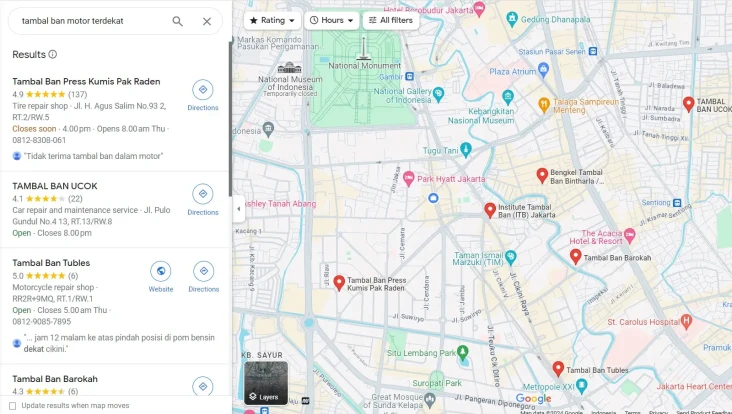Click Gambir station marker
Image resolution: width=732 pixels, height=414 pixels.
pos(409,76)
